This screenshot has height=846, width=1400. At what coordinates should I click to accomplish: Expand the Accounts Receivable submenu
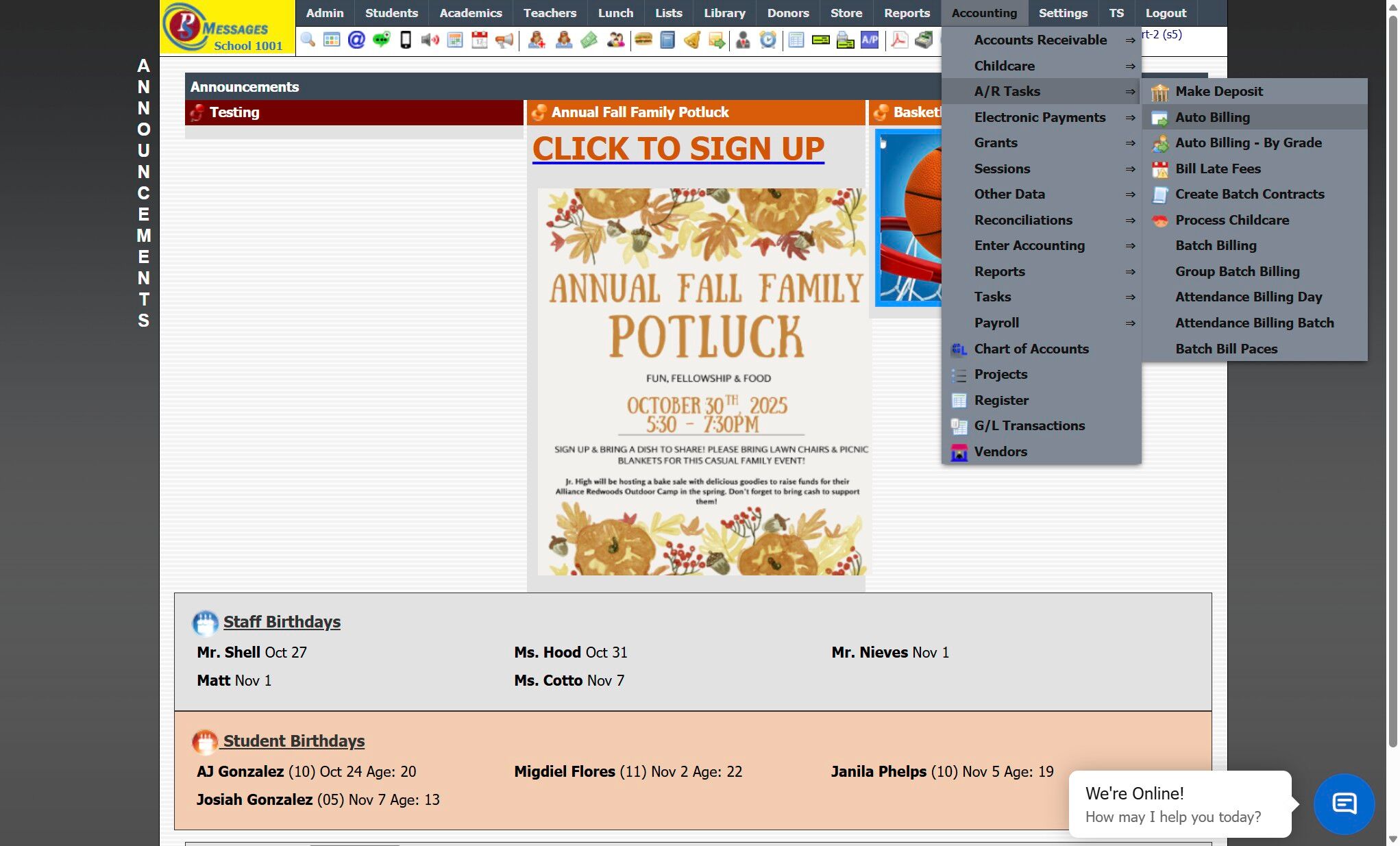tap(1040, 40)
